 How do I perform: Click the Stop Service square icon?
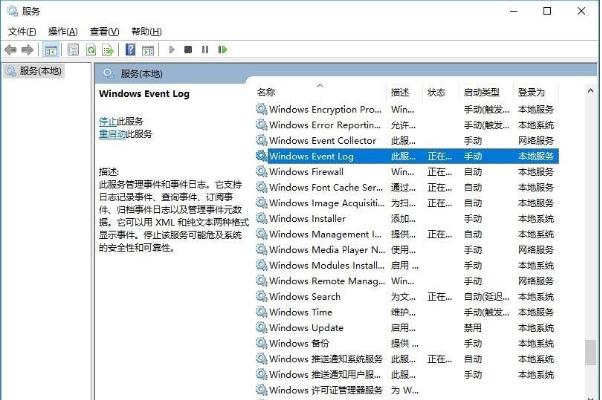(188, 50)
